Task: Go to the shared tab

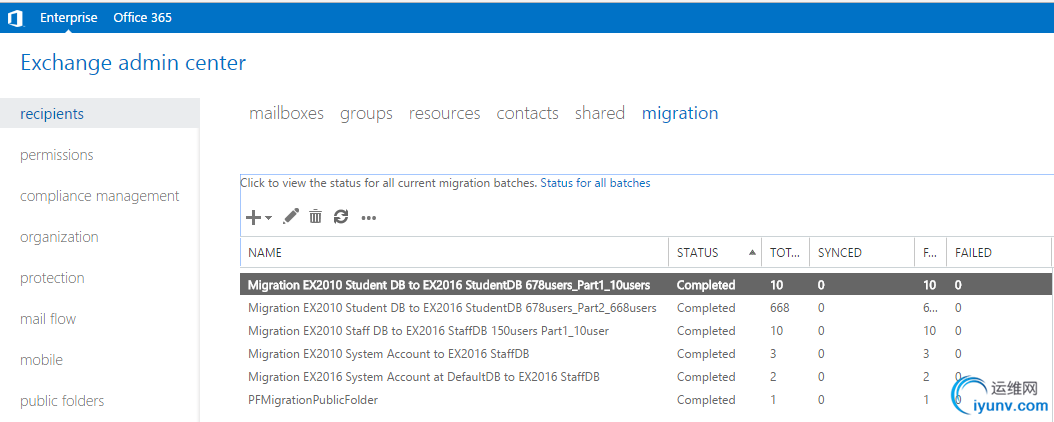Action: [599, 113]
